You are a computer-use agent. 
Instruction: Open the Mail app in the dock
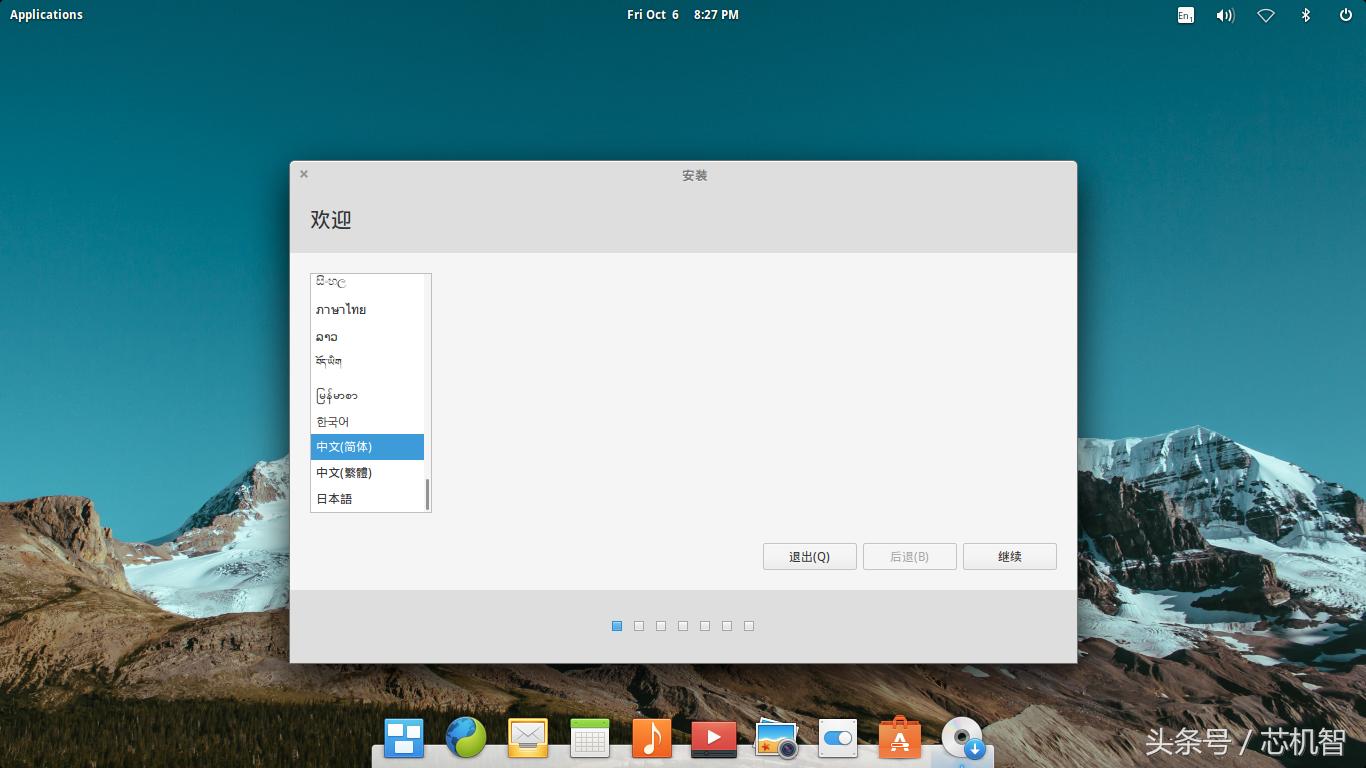pyautogui.click(x=527, y=738)
